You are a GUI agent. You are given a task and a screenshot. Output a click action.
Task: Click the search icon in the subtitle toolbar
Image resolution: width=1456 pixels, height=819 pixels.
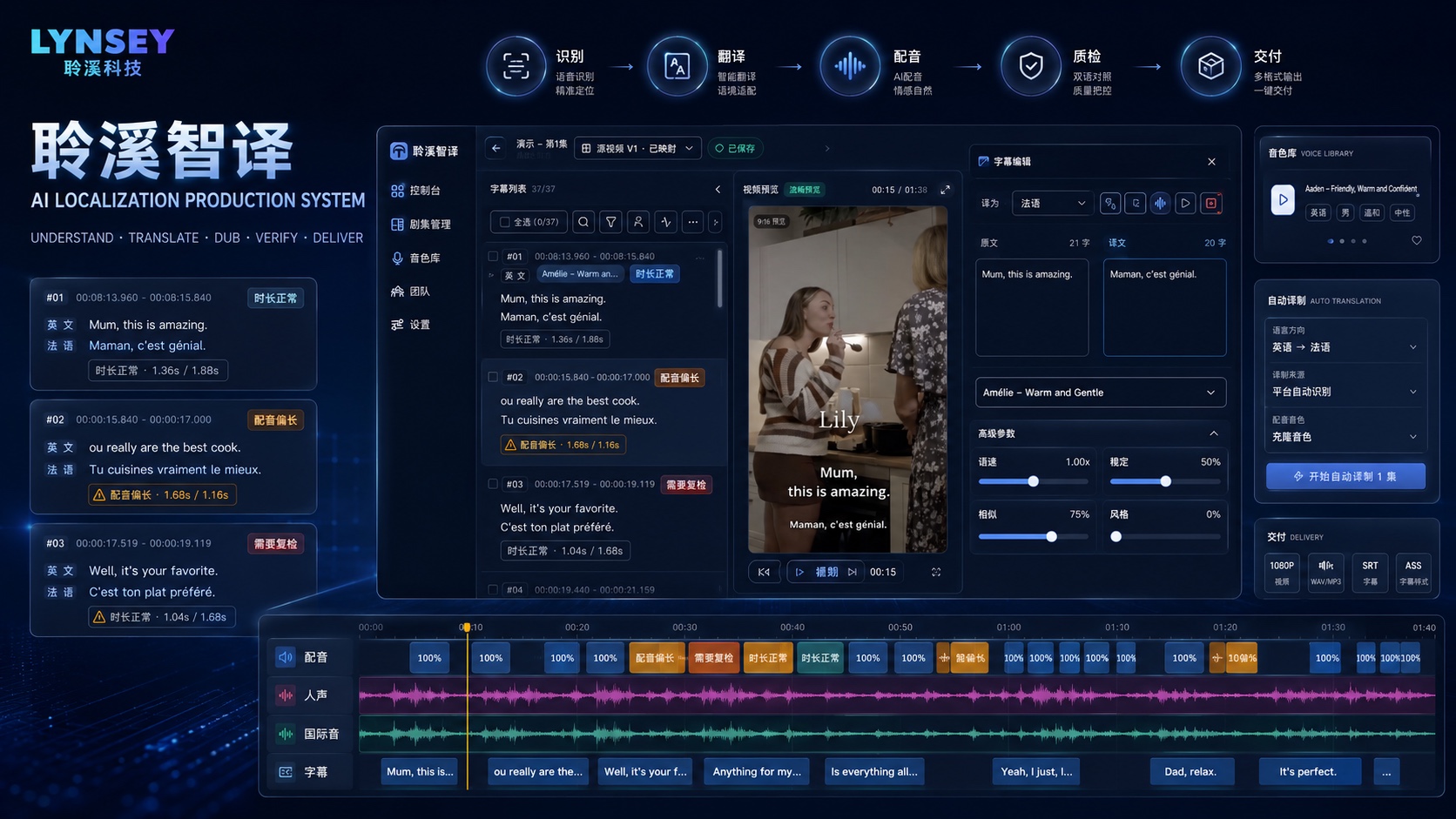click(x=583, y=222)
